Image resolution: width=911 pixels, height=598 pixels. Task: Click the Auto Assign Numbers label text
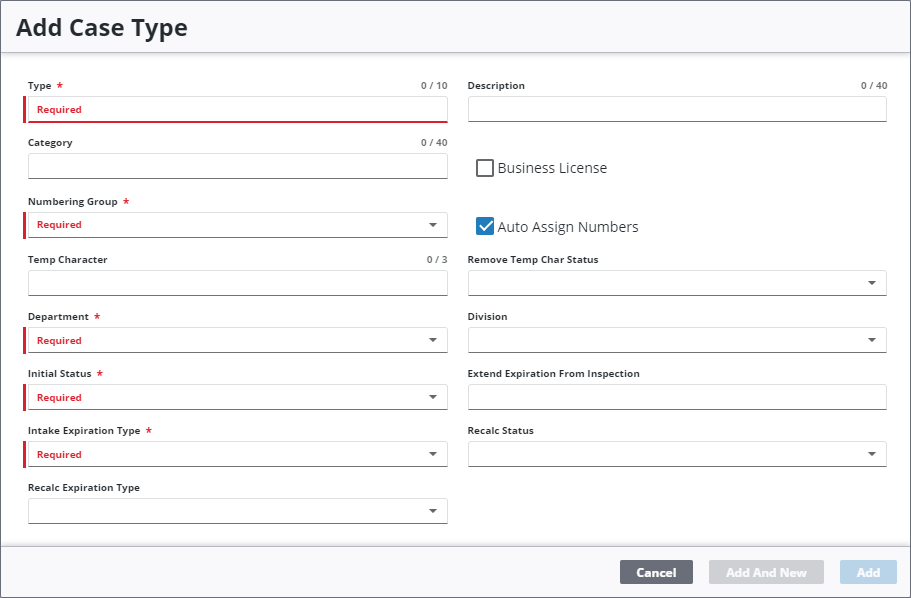pyautogui.click(x=568, y=227)
